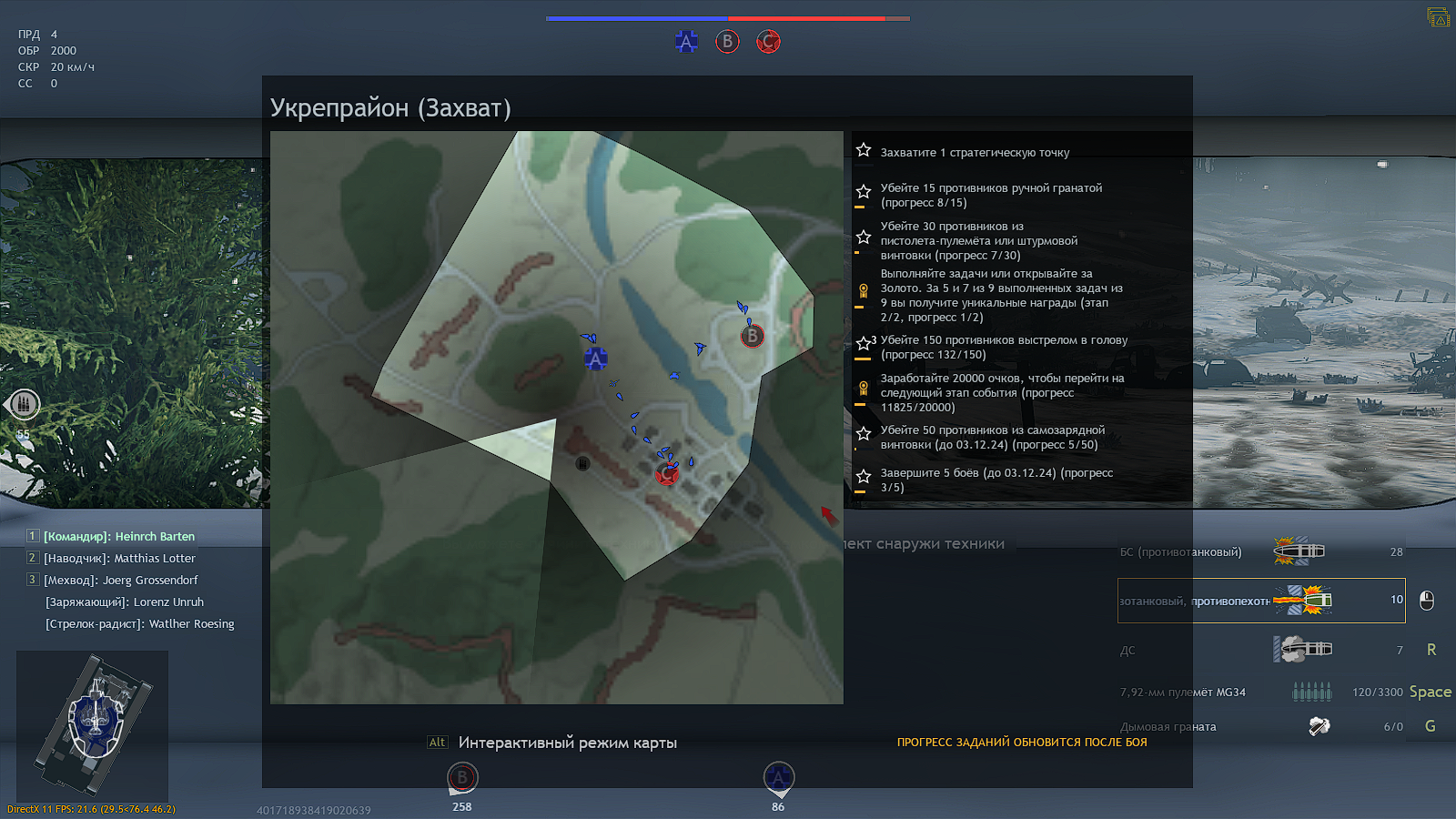Select the smoke shell icon with 7 rounds
This screenshot has height=819, width=1456.
coord(1302,649)
